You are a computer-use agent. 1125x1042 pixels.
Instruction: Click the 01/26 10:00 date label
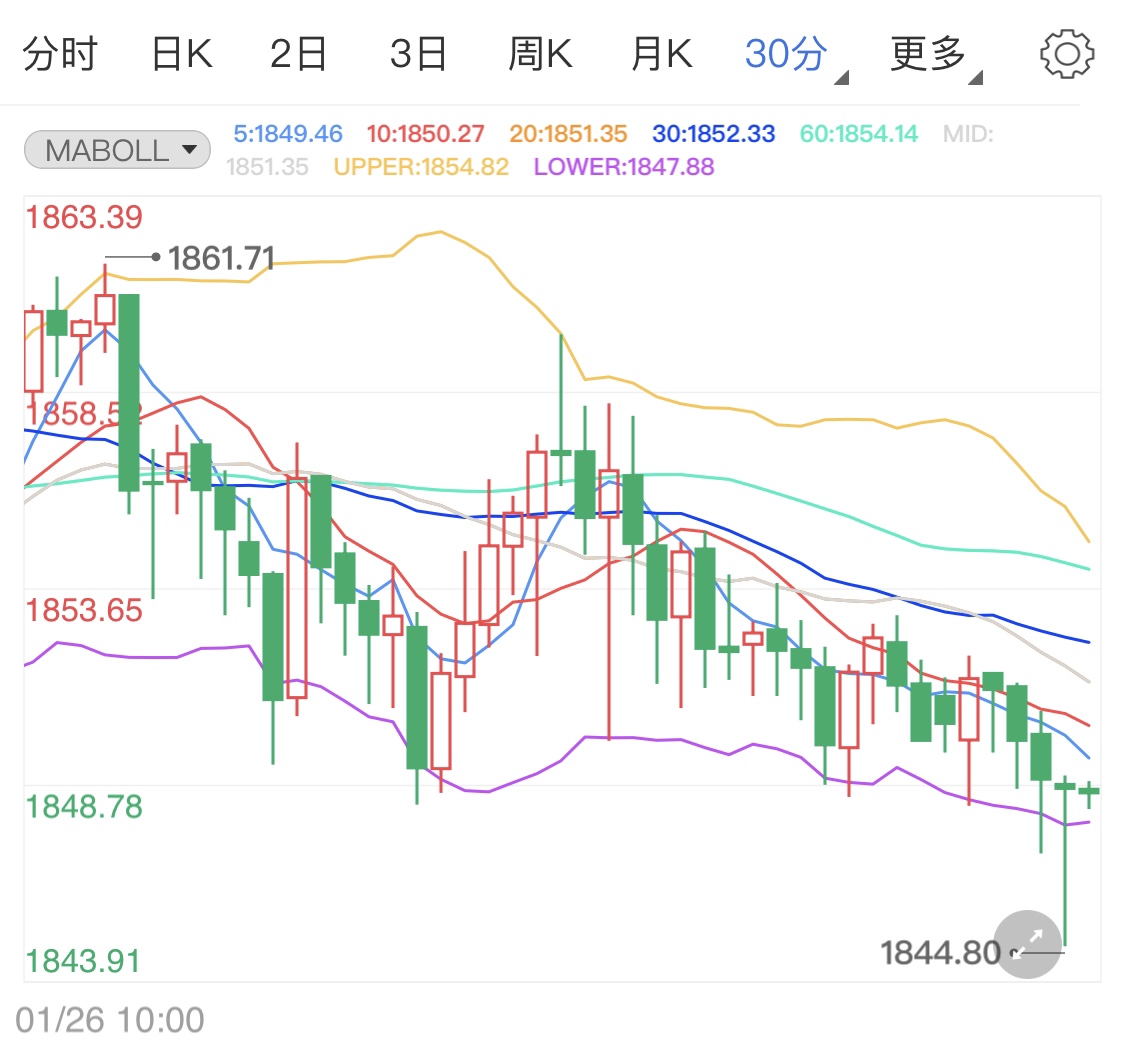[x=110, y=1020]
